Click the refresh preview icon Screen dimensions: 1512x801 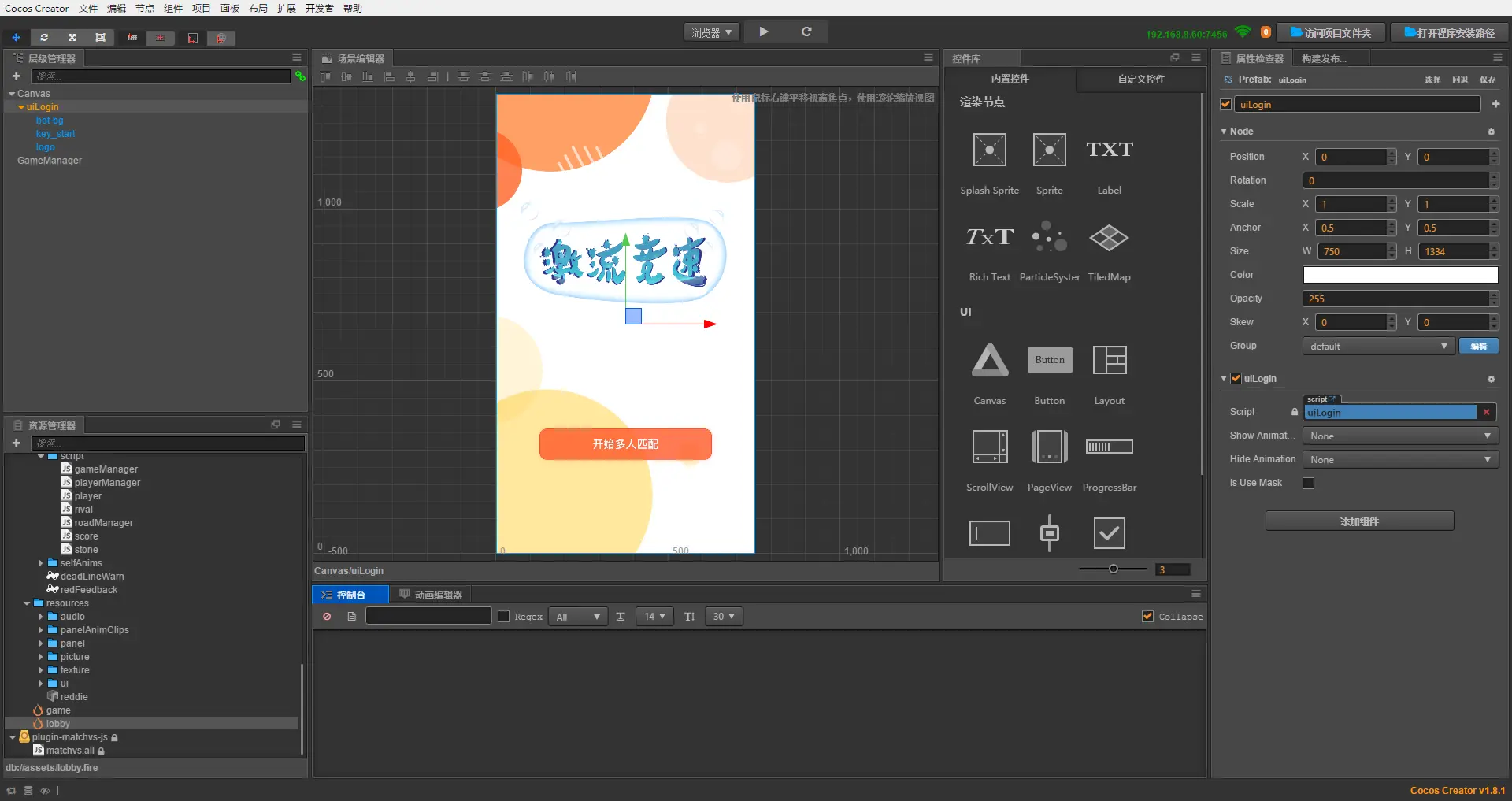[806, 32]
